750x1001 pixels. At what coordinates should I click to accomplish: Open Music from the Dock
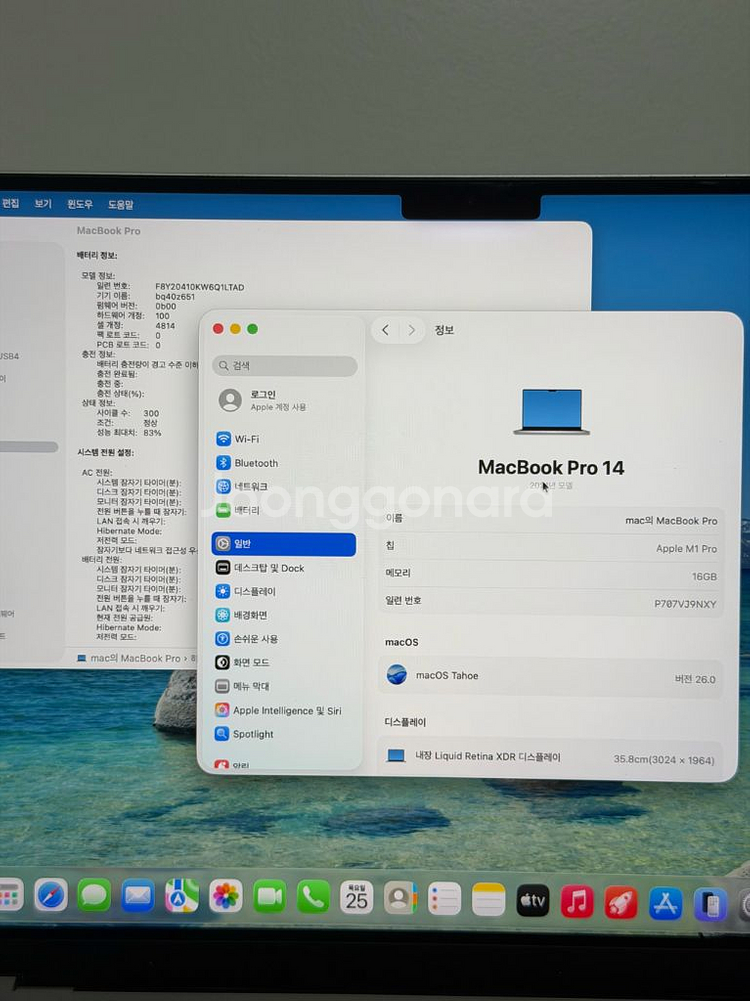point(576,901)
